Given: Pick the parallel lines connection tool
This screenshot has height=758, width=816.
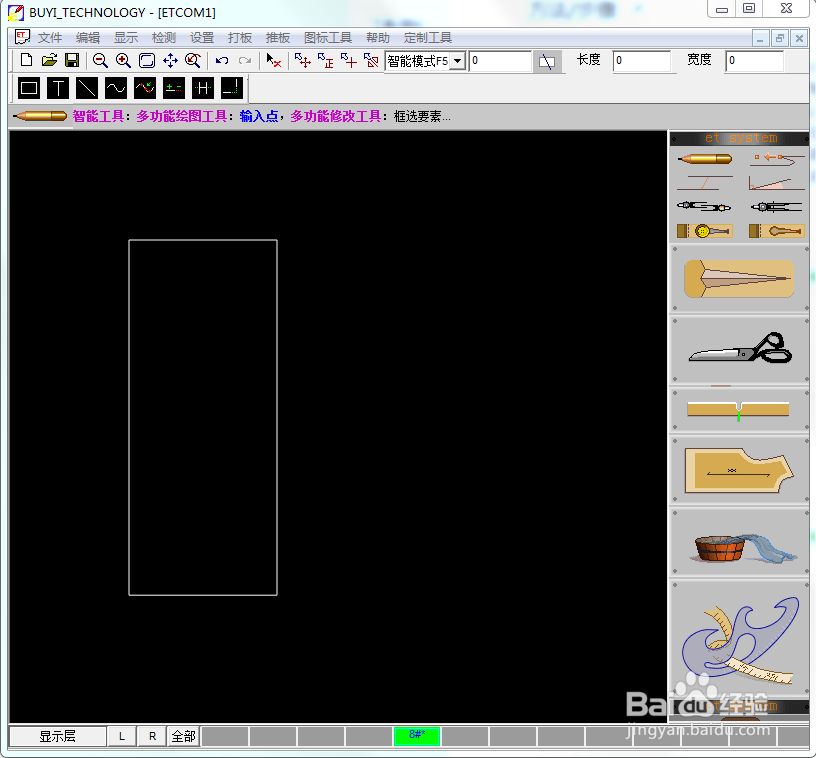Looking at the screenshot, I should tap(705, 182).
